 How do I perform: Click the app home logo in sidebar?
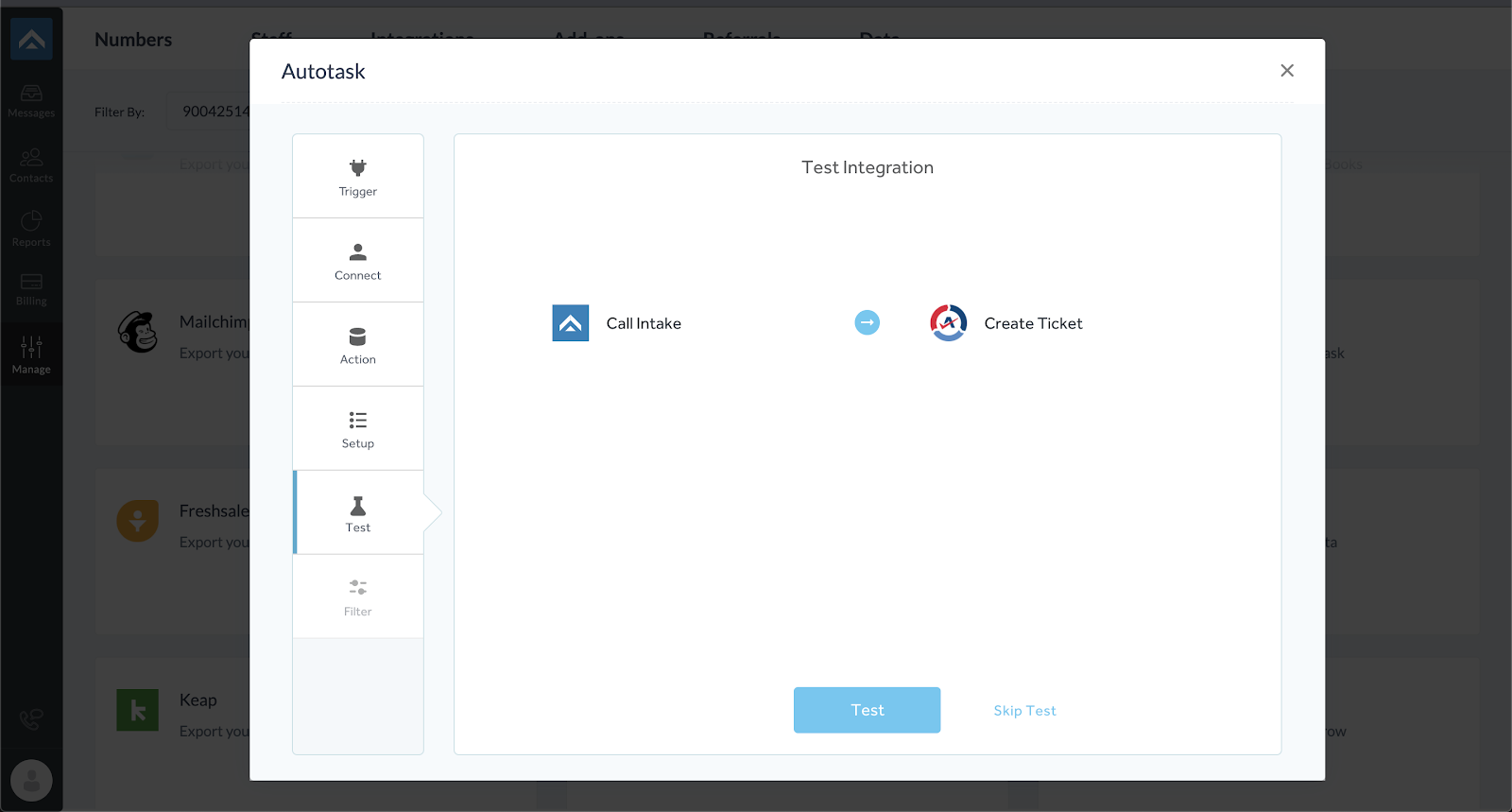[x=31, y=39]
